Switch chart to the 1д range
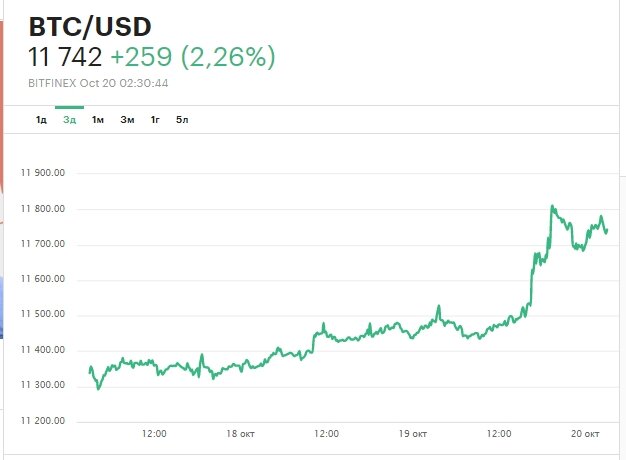 coord(41,120)
